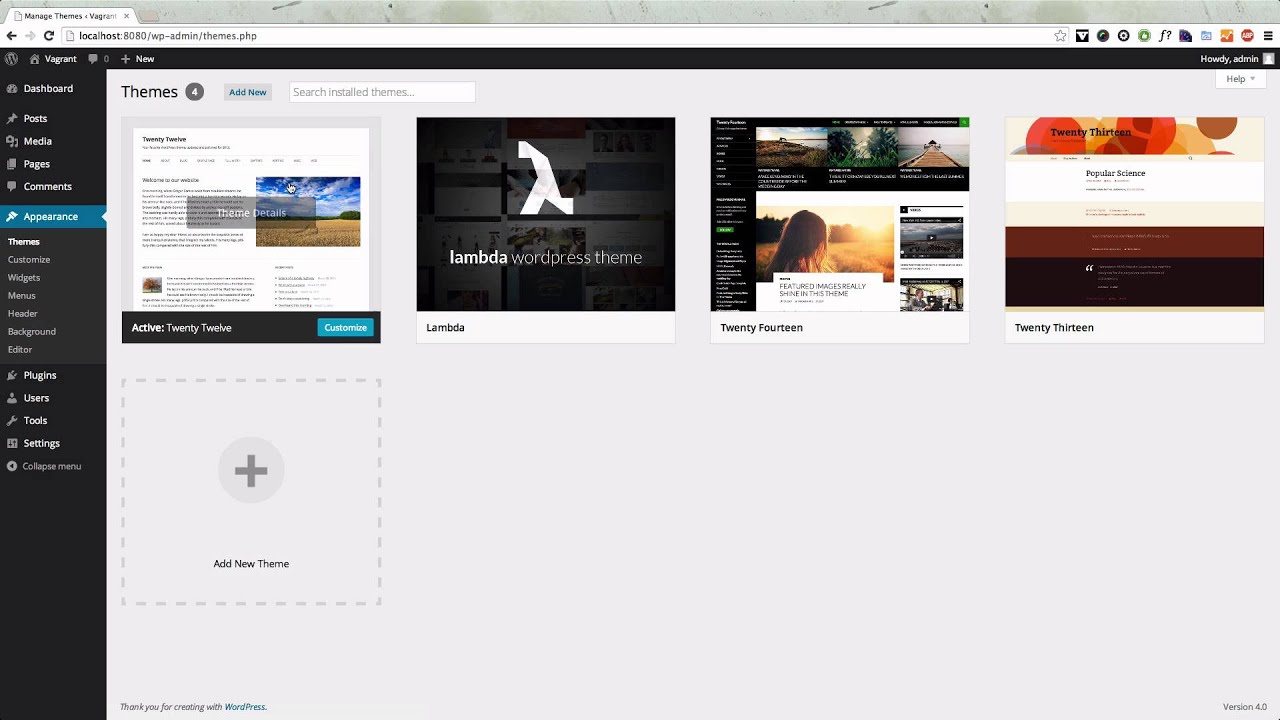
Task: Open the Tools sidebar section
Action: (x=35, y=420)
